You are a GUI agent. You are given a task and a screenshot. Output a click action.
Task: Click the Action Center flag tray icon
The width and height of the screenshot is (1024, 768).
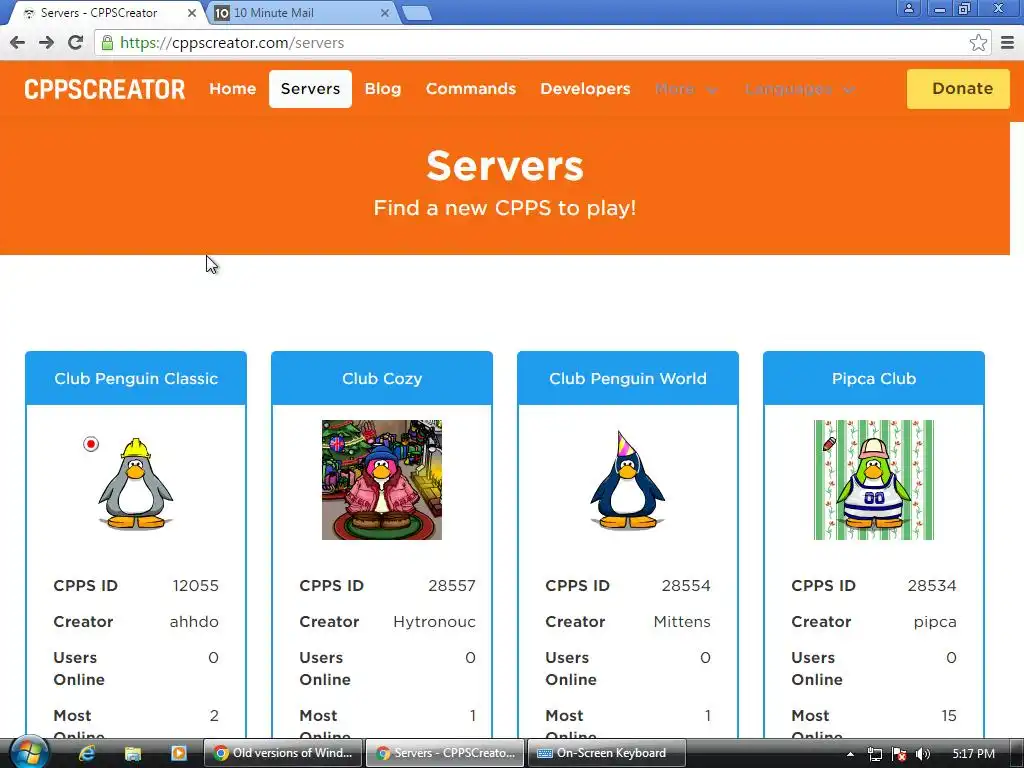coord(899,754)
